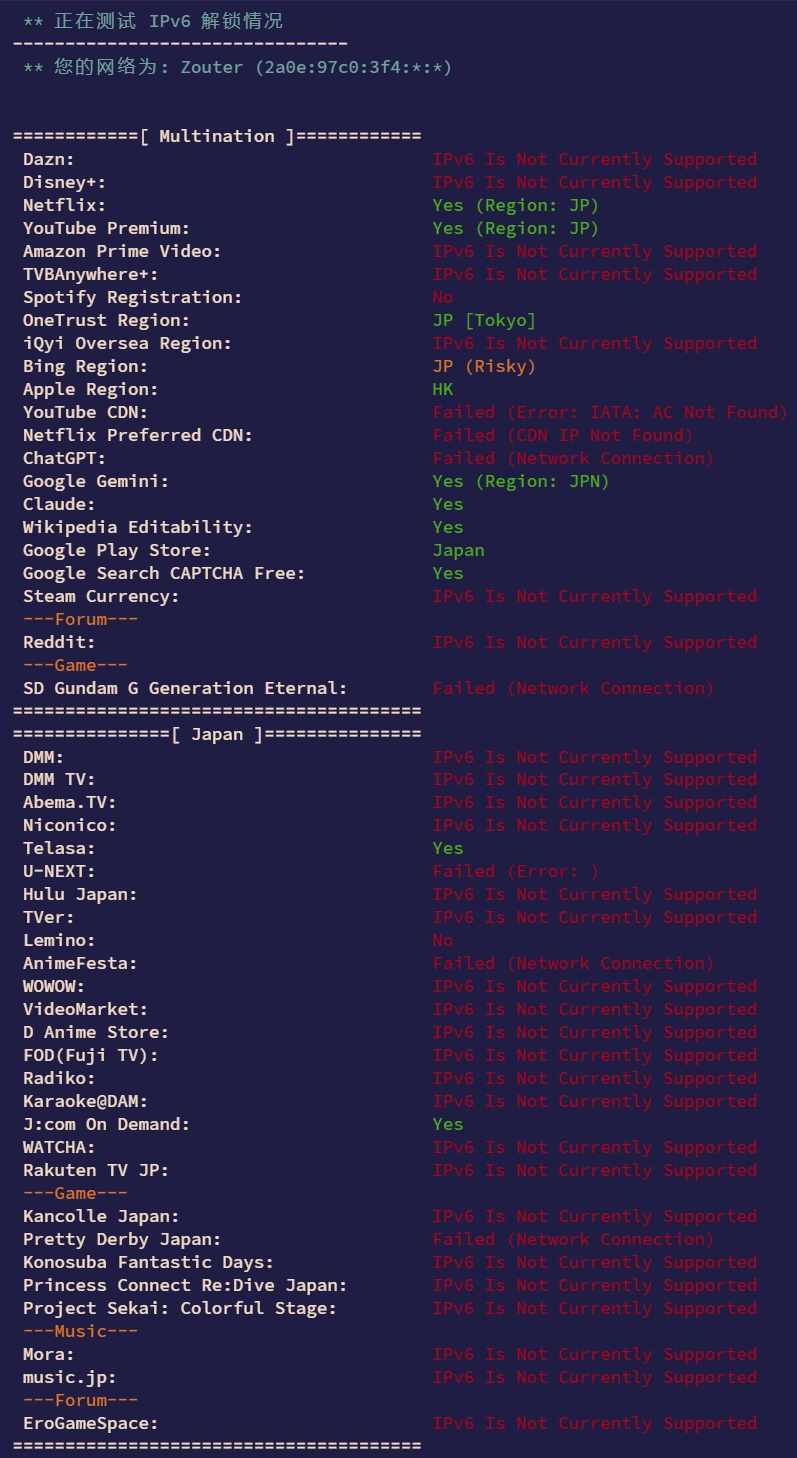Click the ChatGPT failed network connection text
The width and height of the screenshot is (797, 1458).
[x=573, y=458]
